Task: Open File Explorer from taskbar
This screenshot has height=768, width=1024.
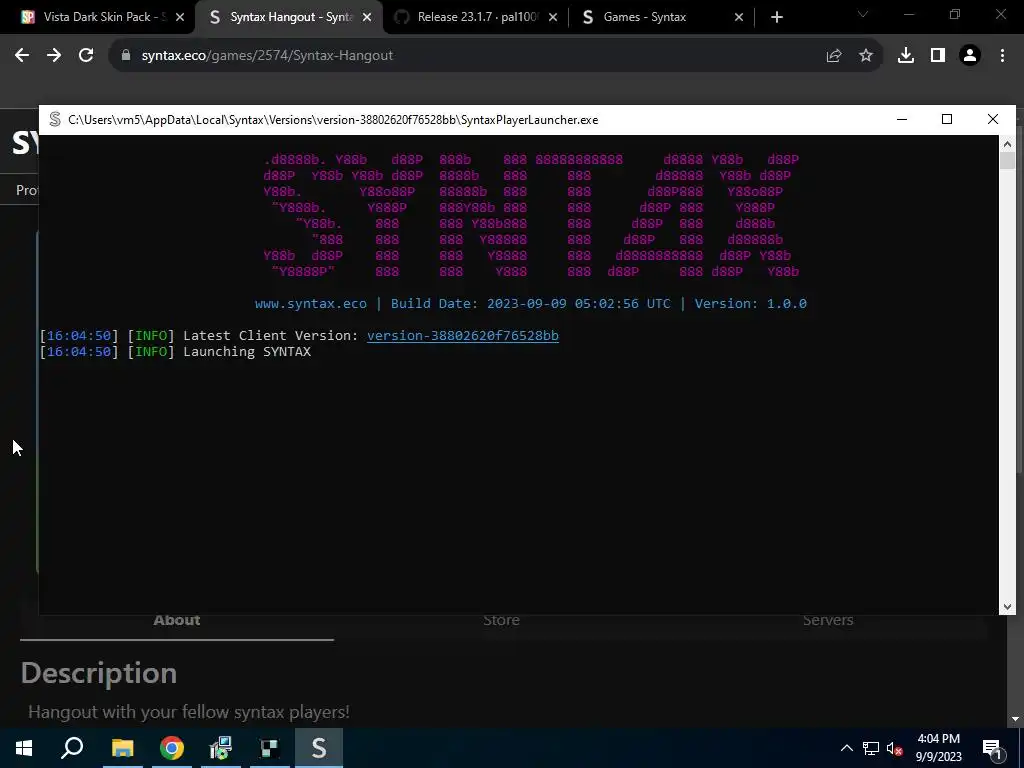Action: pos(122,748)
